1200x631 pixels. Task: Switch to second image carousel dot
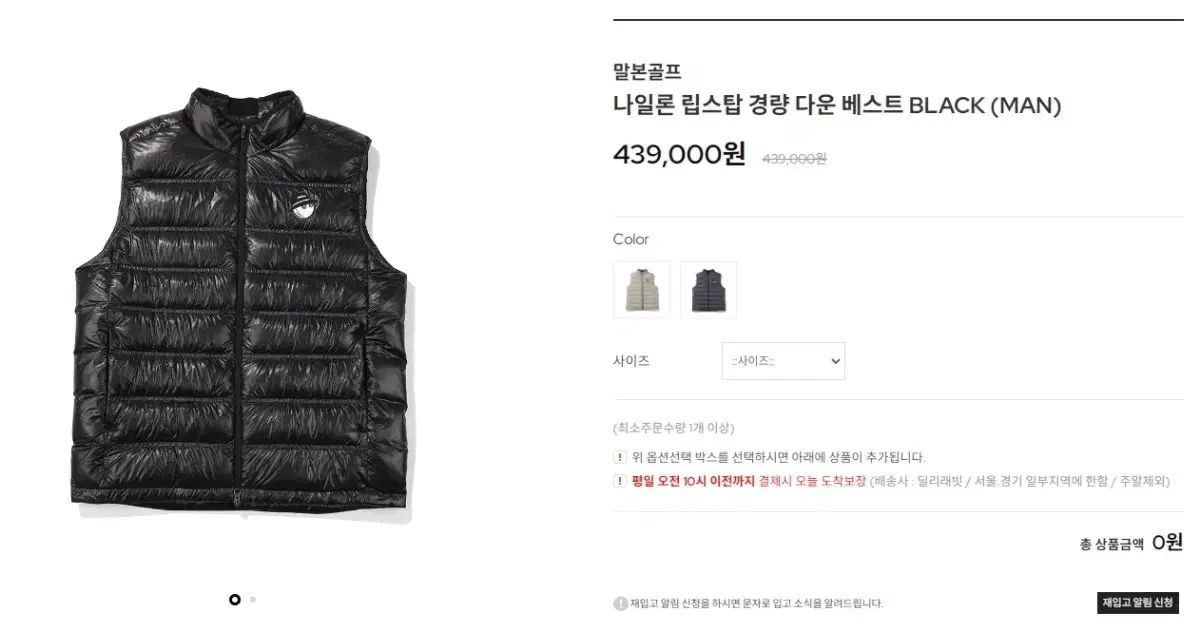[x=253, y=599]
